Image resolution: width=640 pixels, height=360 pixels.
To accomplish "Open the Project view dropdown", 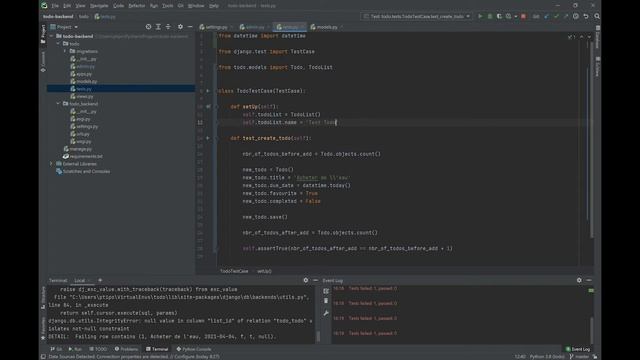I will (x=64, y=27).
